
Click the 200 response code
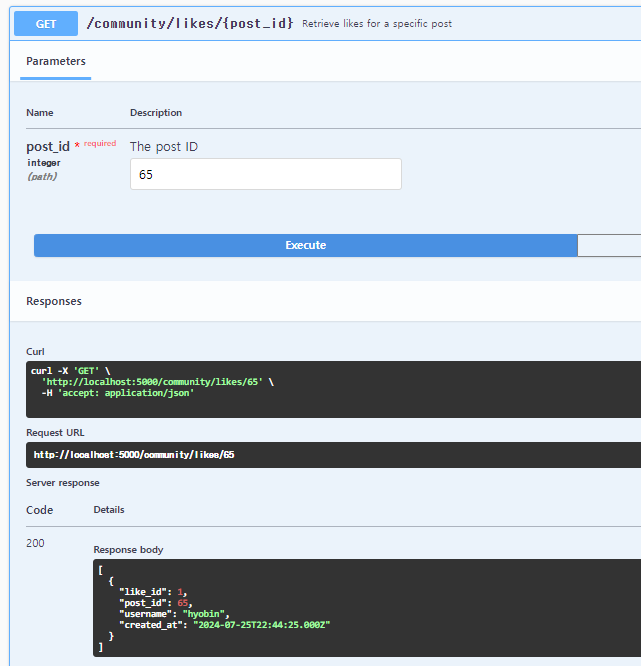pyautogui.click(x=35, y=543)
